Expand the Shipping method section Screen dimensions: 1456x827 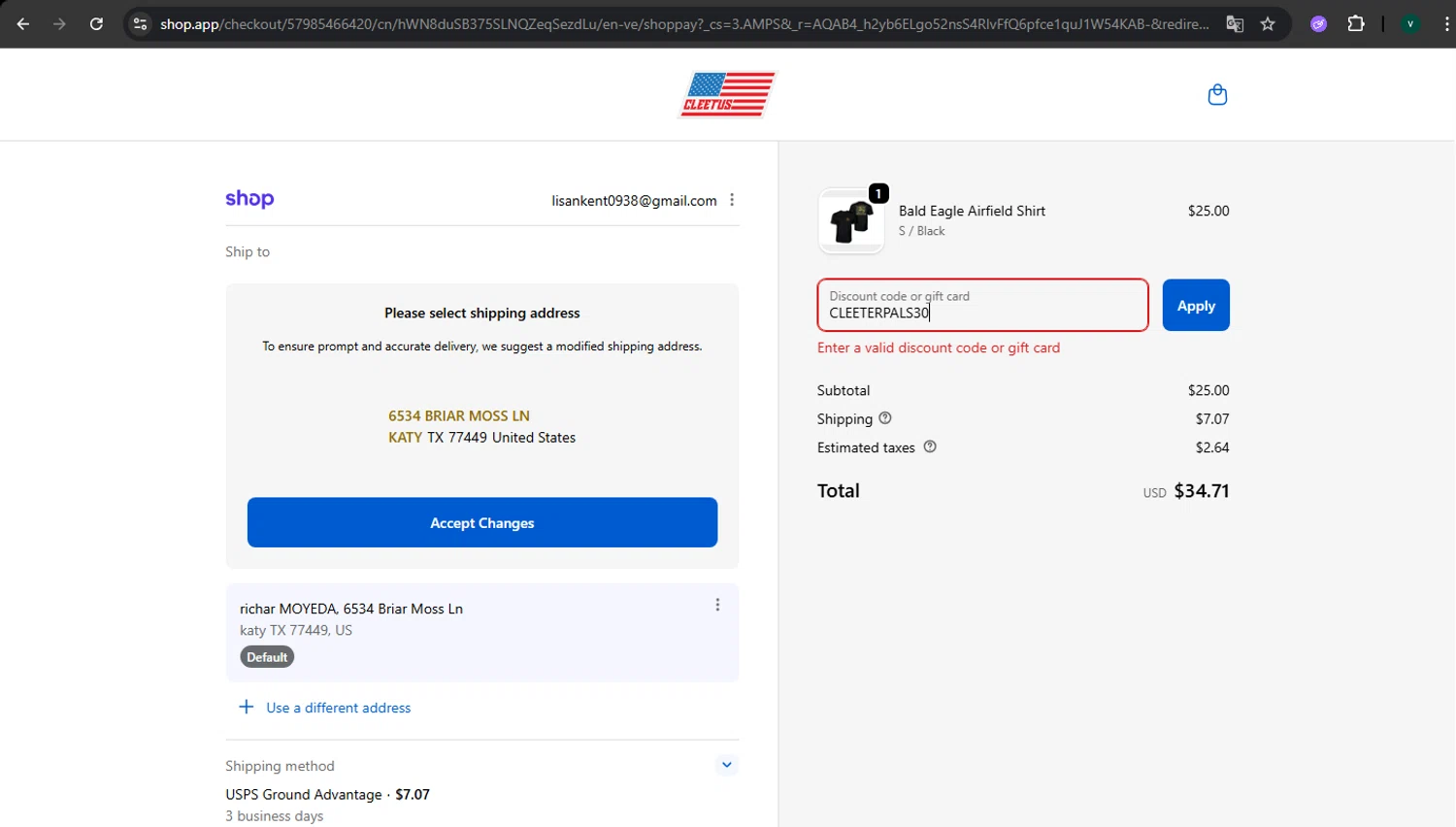click(726, 765)
